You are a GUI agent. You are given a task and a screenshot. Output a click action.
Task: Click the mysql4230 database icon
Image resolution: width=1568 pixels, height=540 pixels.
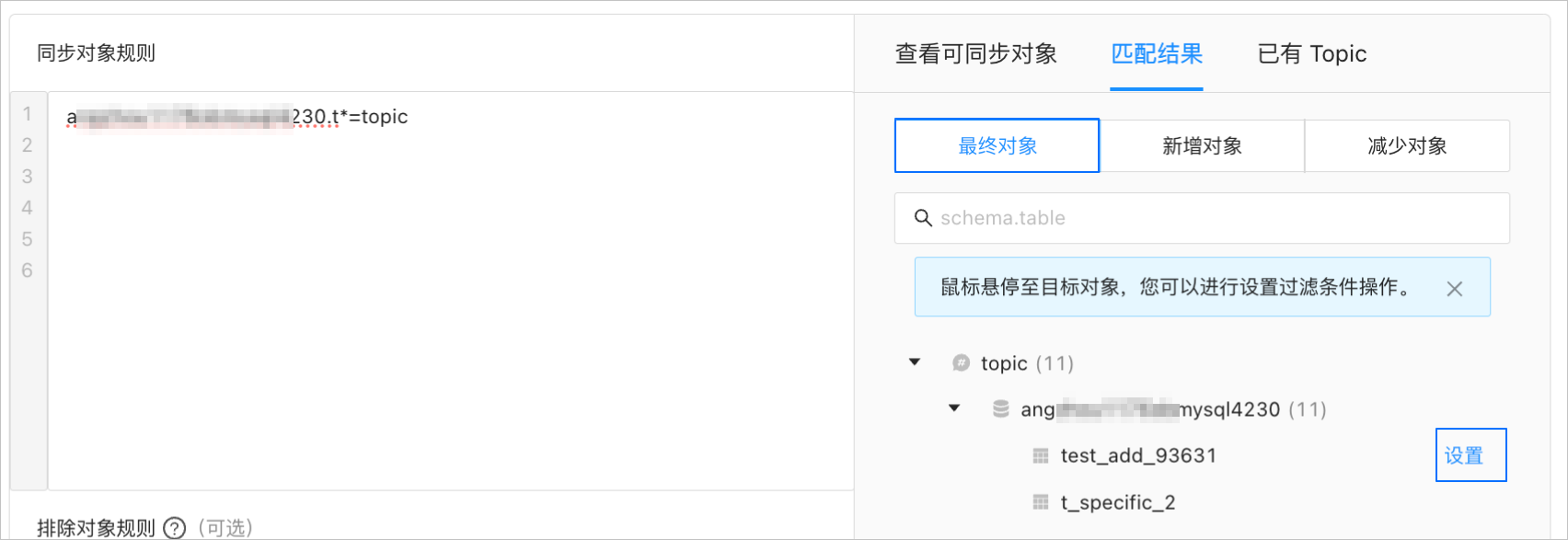point(1001,408)
